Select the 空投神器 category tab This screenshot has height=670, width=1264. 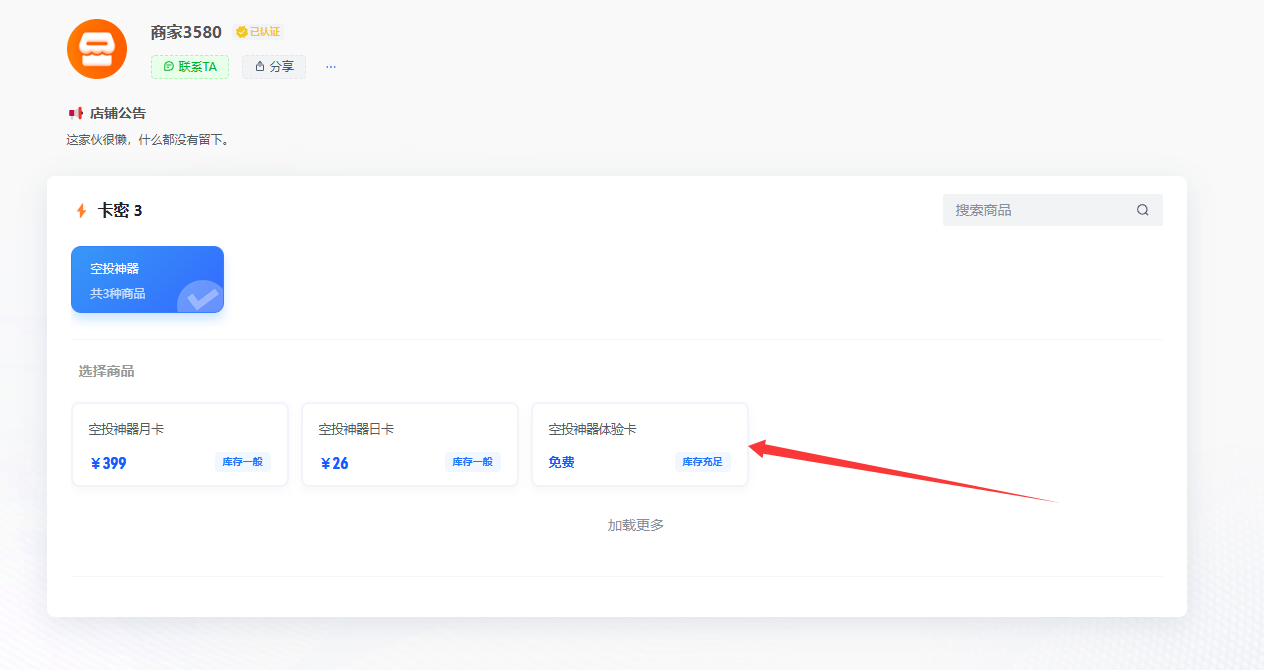[x=147, y=279]
